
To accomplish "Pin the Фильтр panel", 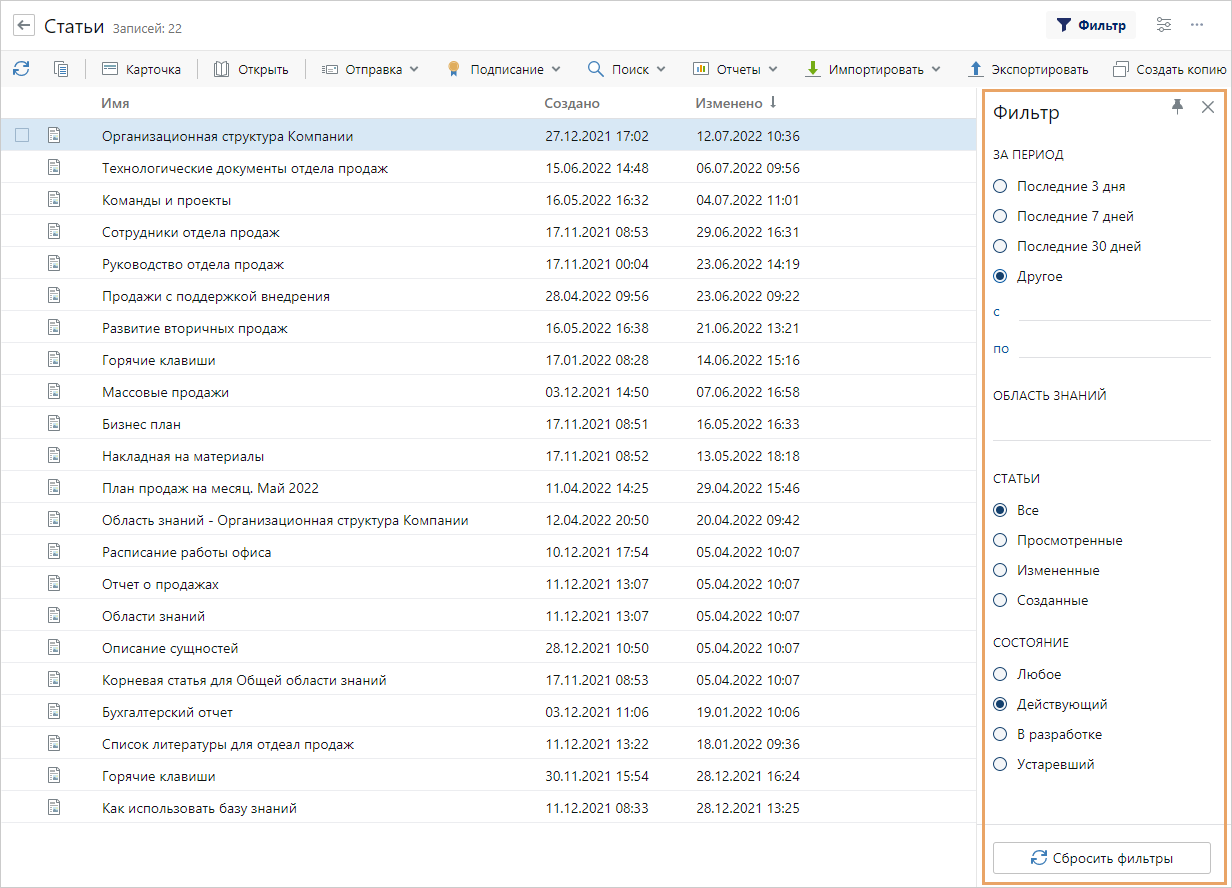I will (1177, 107).
